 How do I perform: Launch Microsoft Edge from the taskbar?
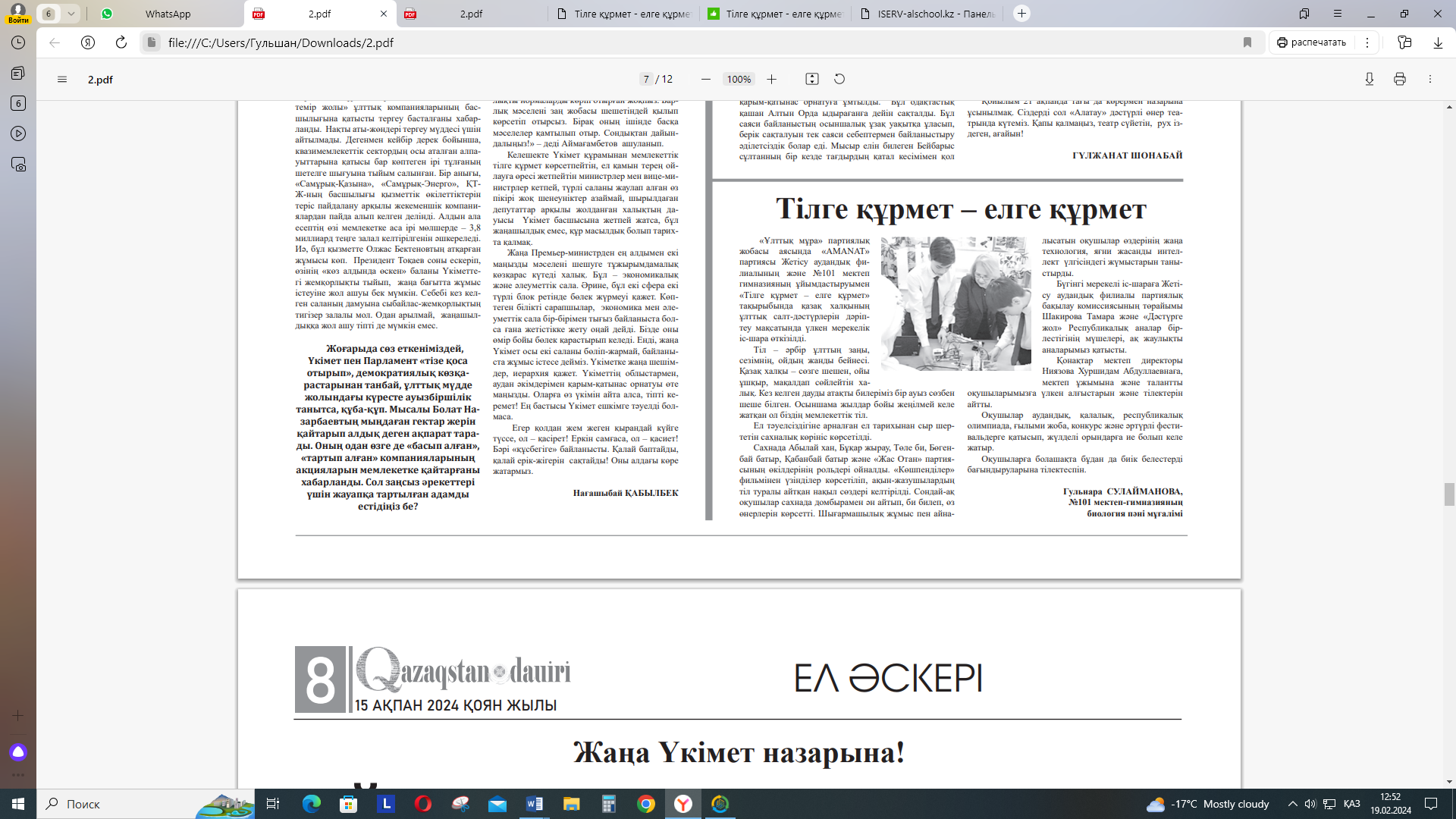pyautogui.click(x=312, y=804)
